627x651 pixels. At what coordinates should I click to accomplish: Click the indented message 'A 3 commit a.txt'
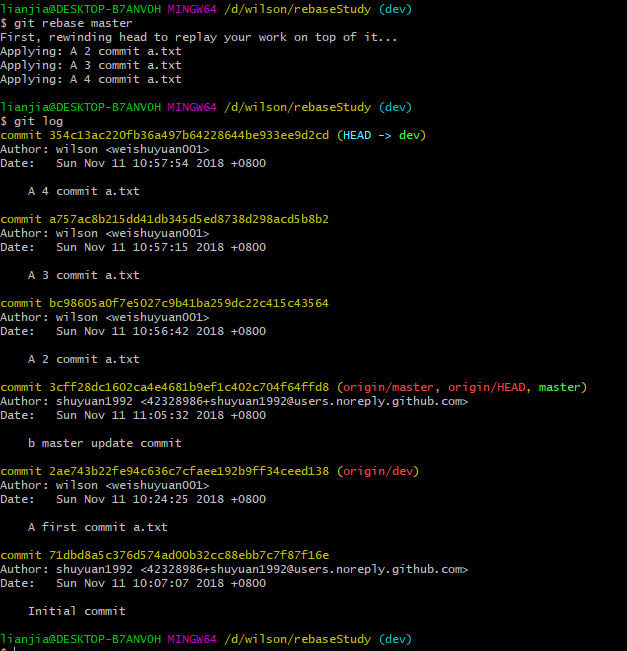coord(84,275)
